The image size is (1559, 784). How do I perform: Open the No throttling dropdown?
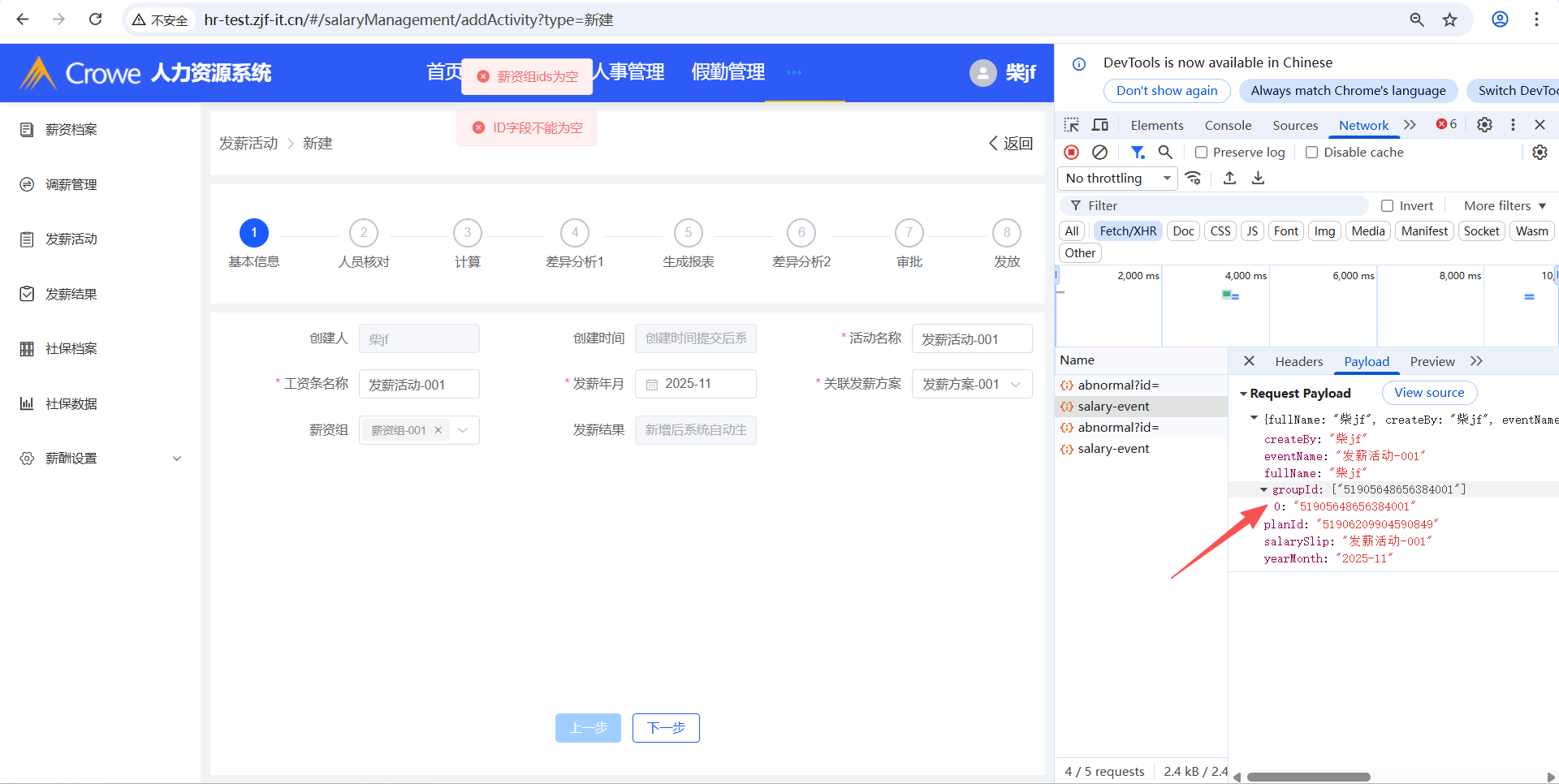[x=1118, y=179]
